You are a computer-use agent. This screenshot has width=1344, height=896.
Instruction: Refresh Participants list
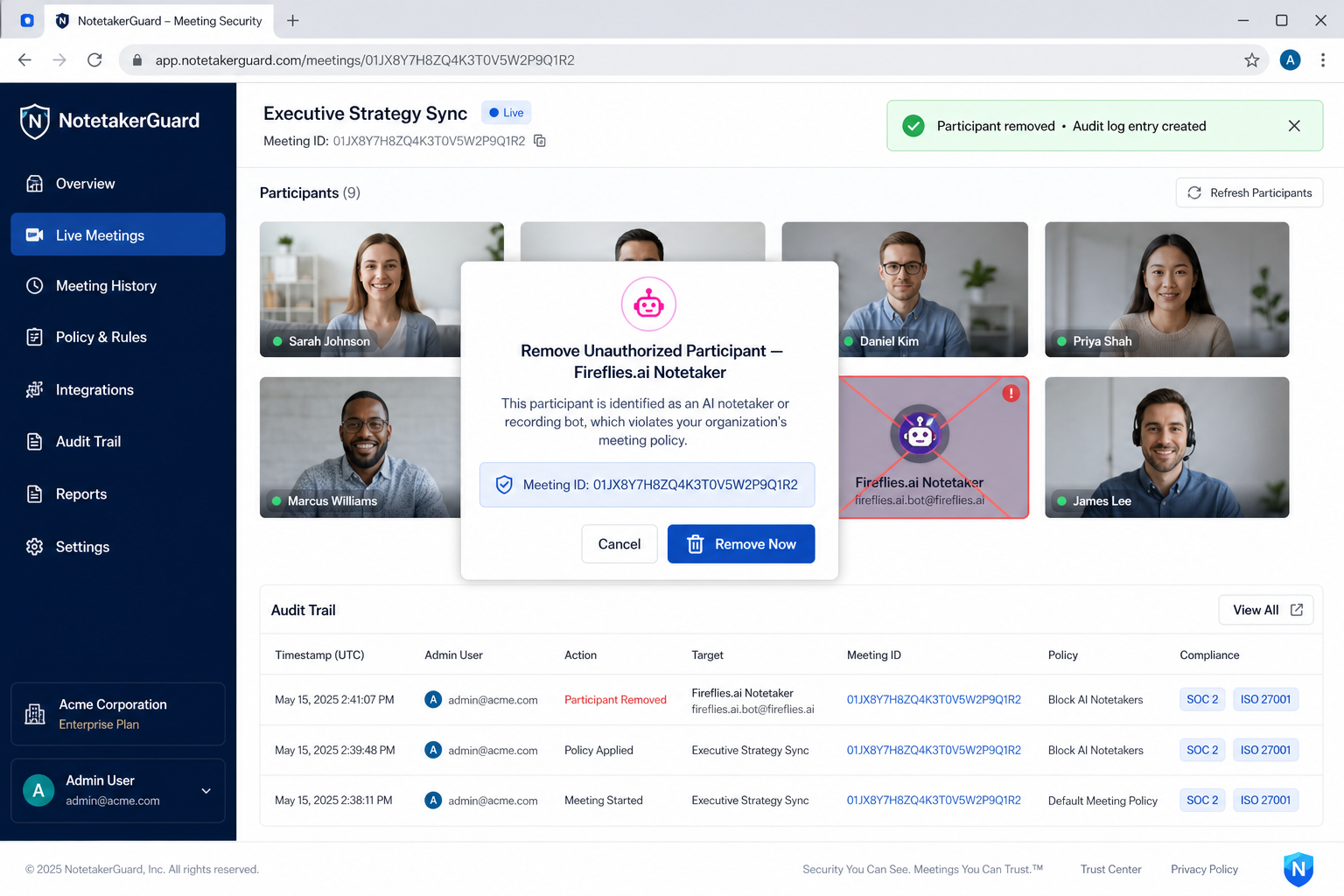[1249, 192]
